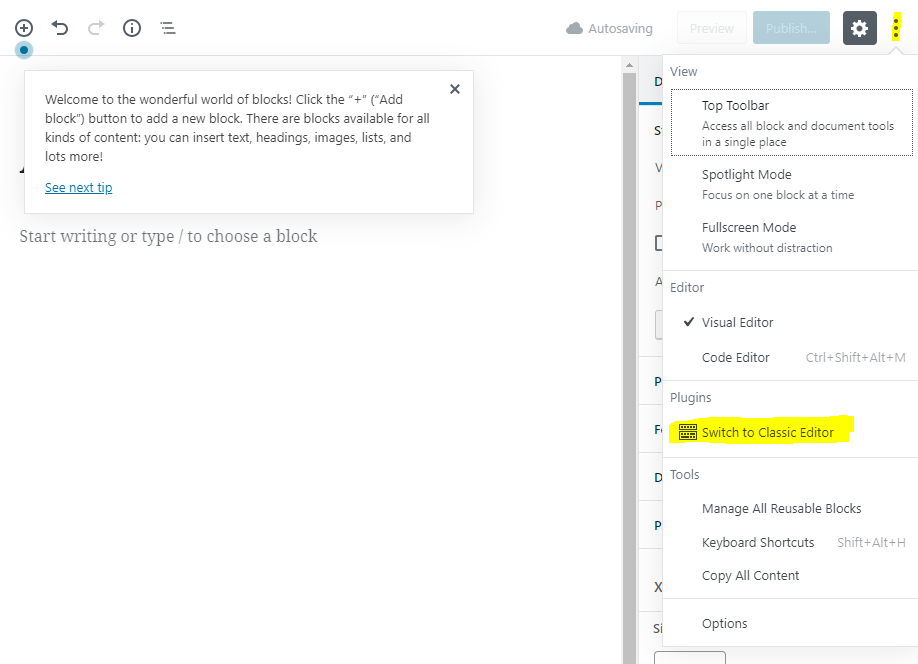Screen dimensions: 918x664
Task: Follow the See next tip link
Action: 78,188
